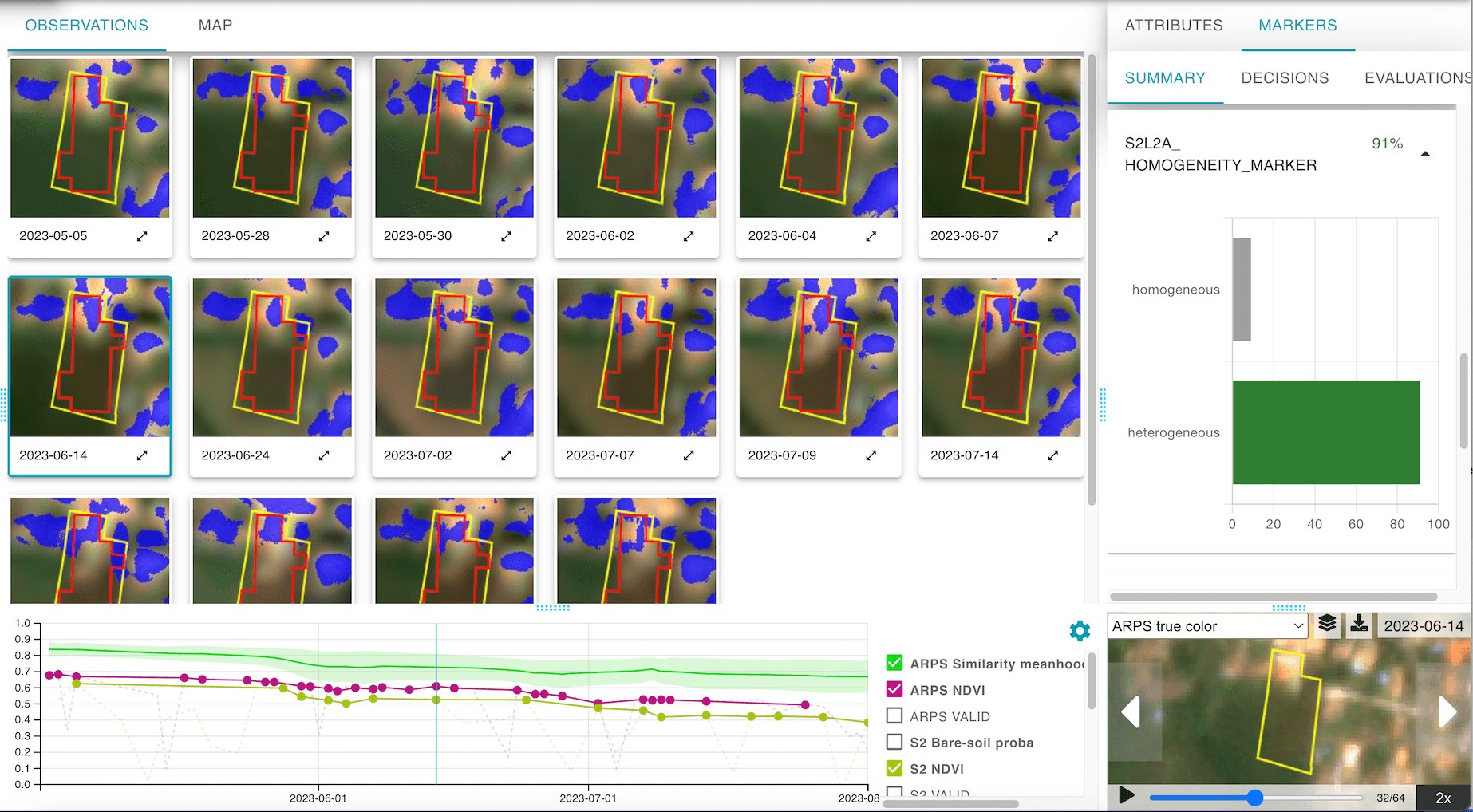The height and width of the screenshot is (812, 1473).
Task: Open the ATTRIBUTES tab
Action: coord(1173,26)
